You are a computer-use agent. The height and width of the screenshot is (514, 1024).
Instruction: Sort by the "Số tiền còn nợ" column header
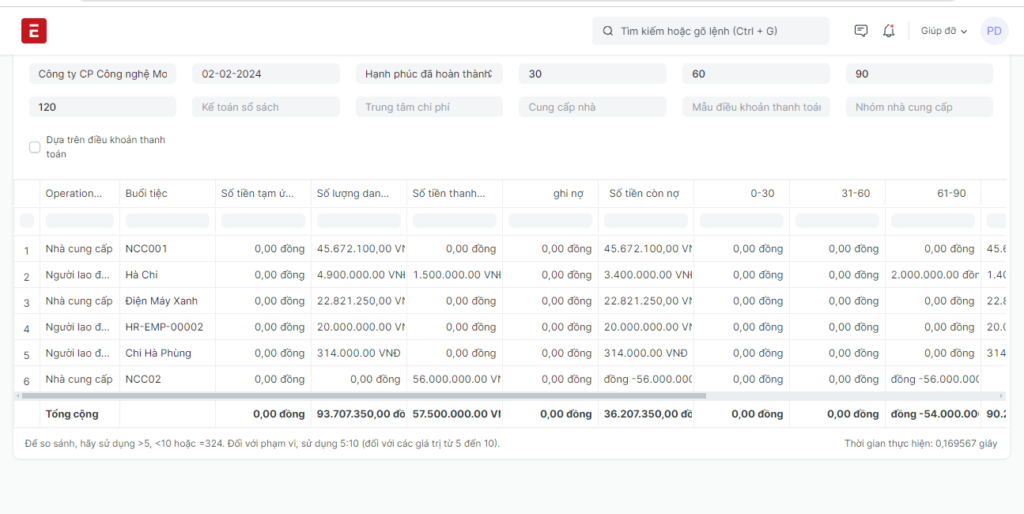(x=644, y=193)
